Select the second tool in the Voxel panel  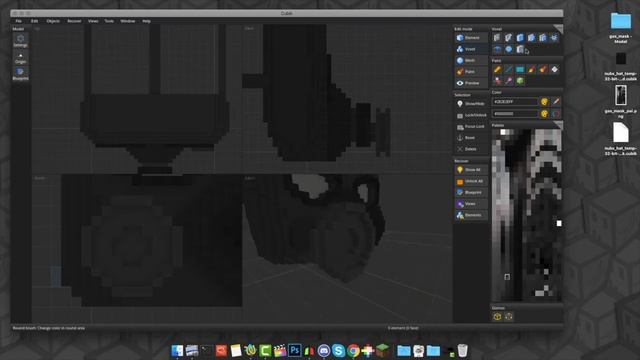(509, 38)
